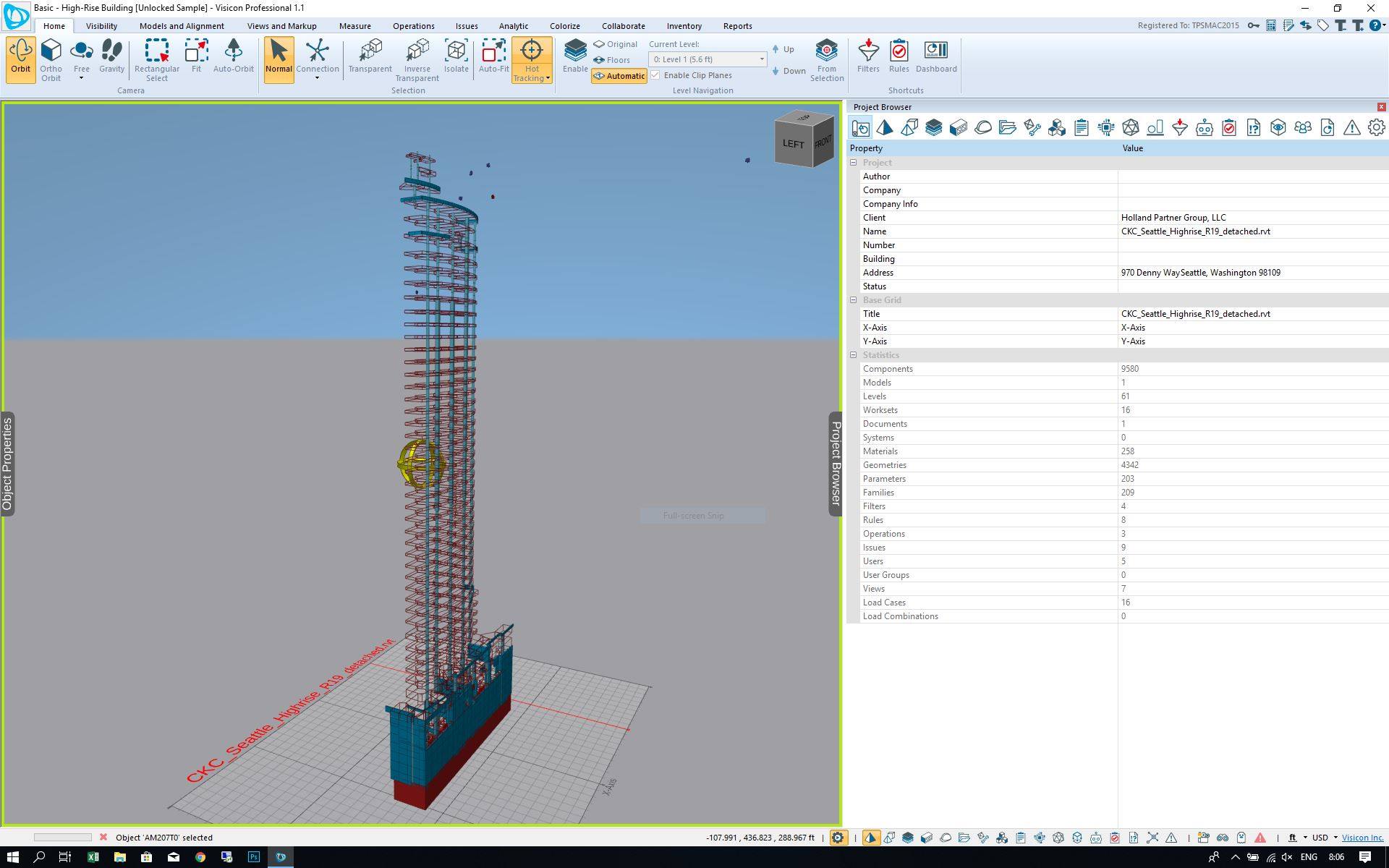The height and width of the screenshot is (868, 1389).
Task: Open Excel from the taskbar
Action: click(x=93, y=857)
